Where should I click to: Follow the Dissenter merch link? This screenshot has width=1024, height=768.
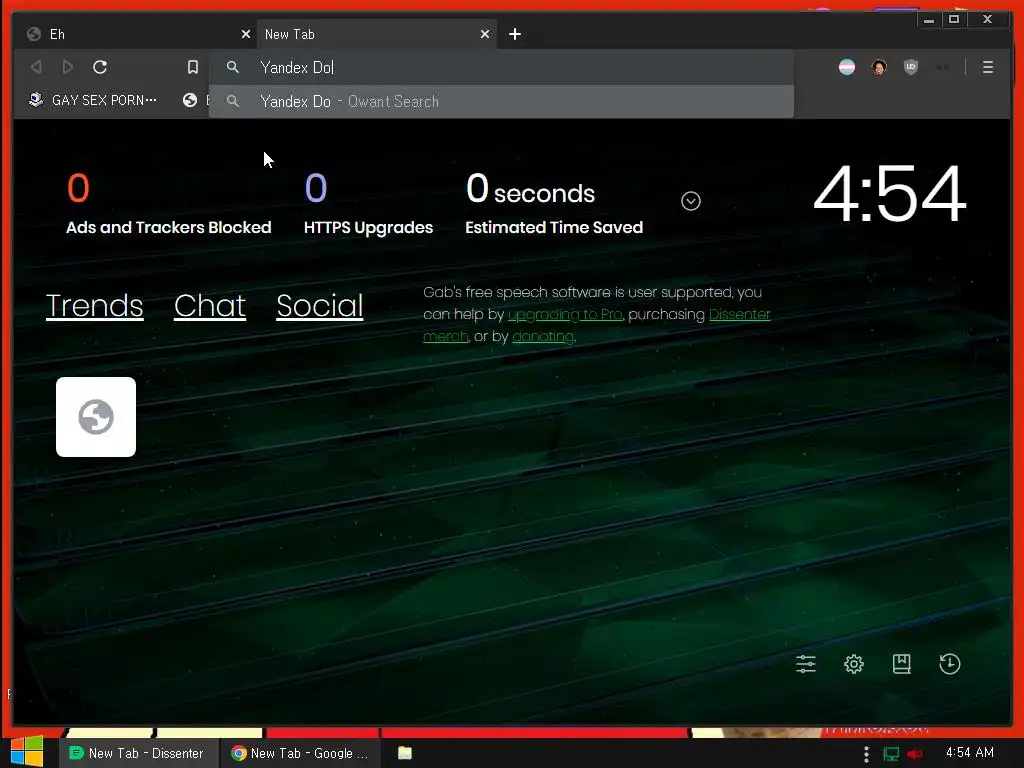click(x=597, y=325)
